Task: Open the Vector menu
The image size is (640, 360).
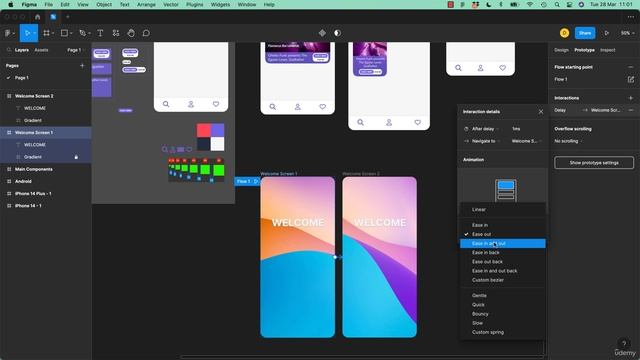Action: click(171, 4)
